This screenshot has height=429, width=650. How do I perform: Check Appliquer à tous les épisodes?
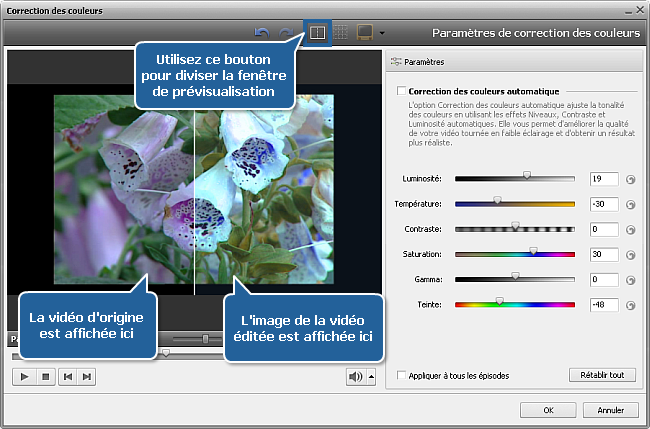tap(401, 376)
